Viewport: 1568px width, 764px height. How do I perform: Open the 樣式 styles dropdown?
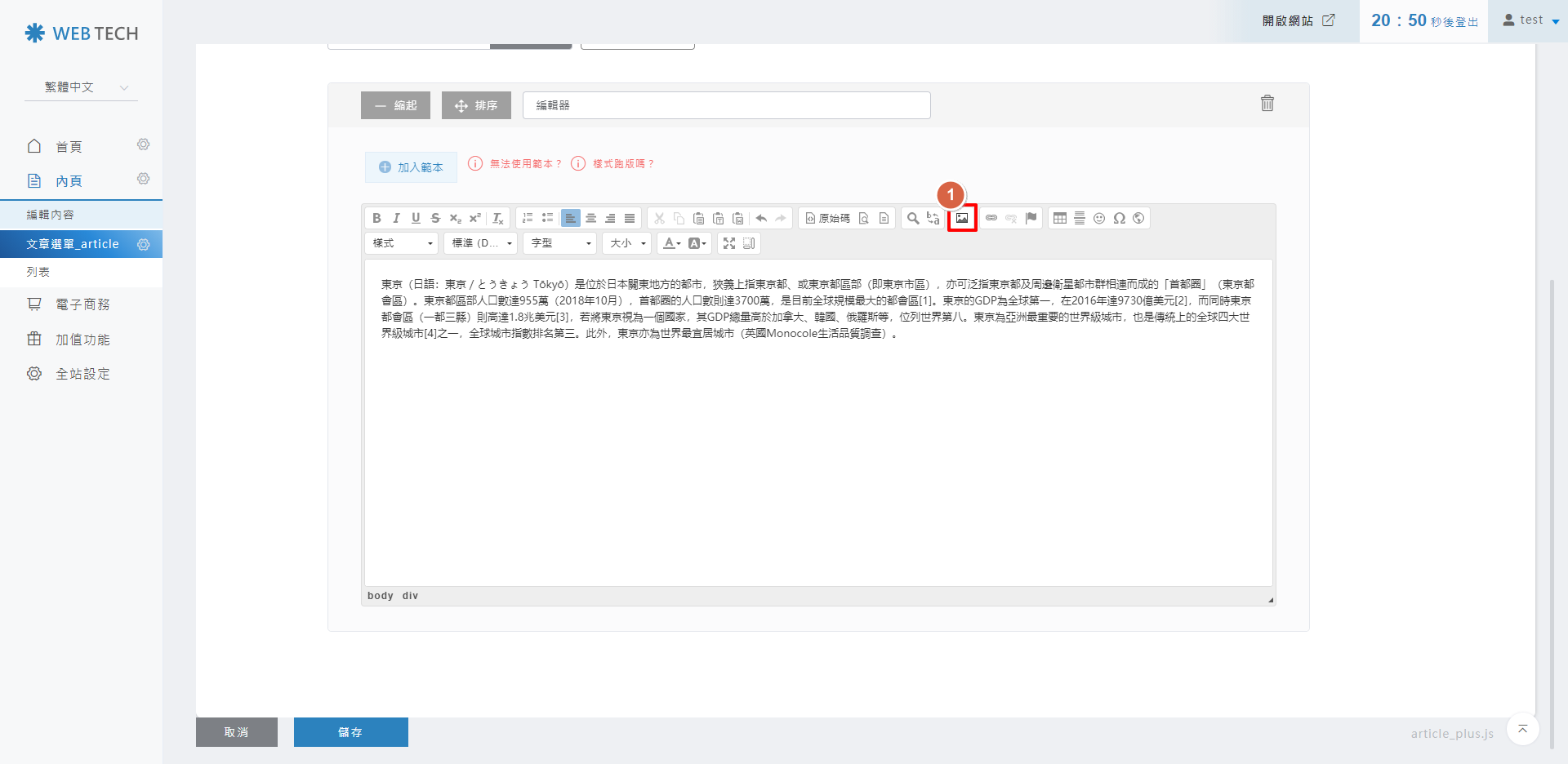(x=402, y=243)
